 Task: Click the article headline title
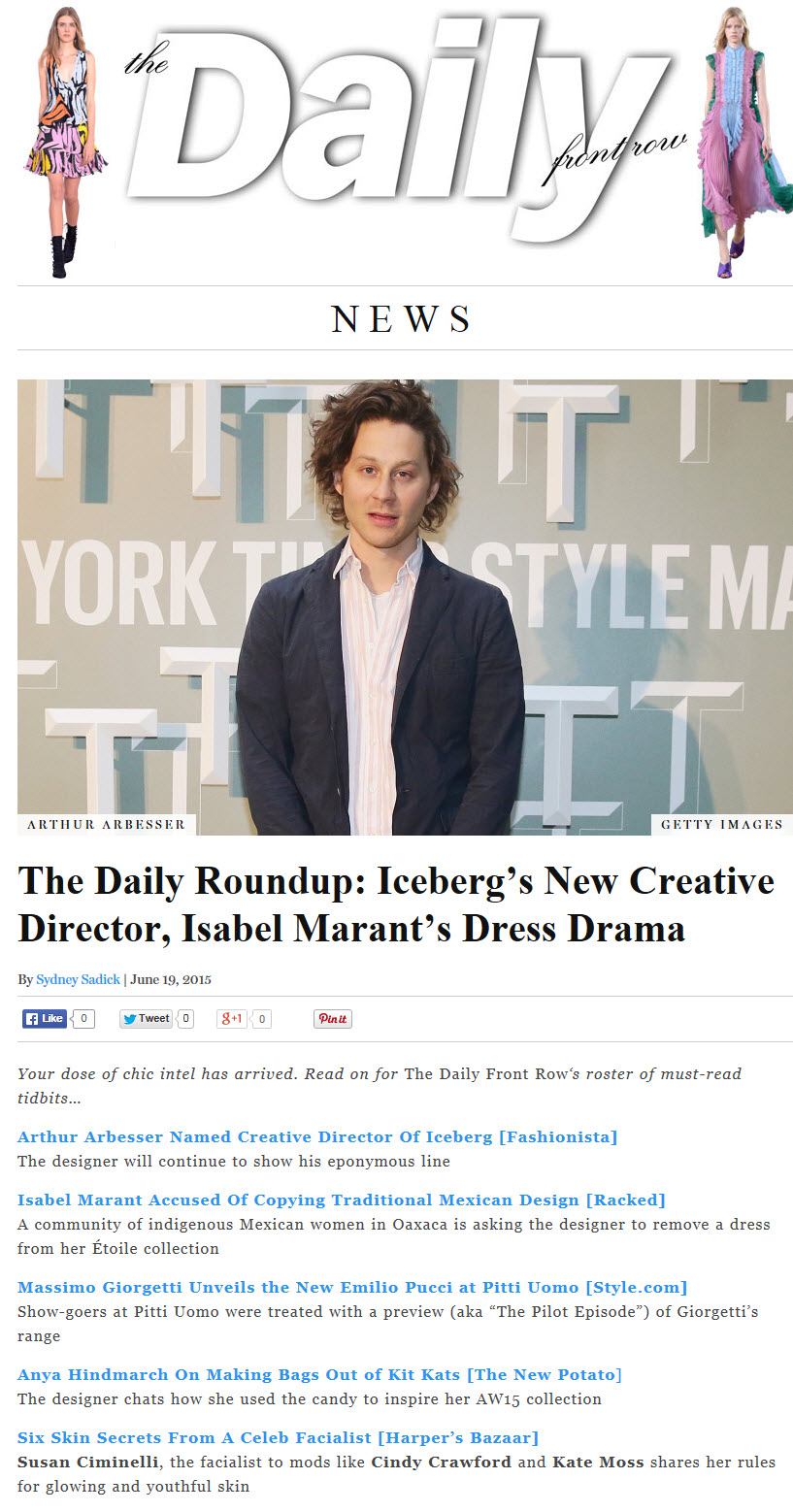[x=396, y=904]
